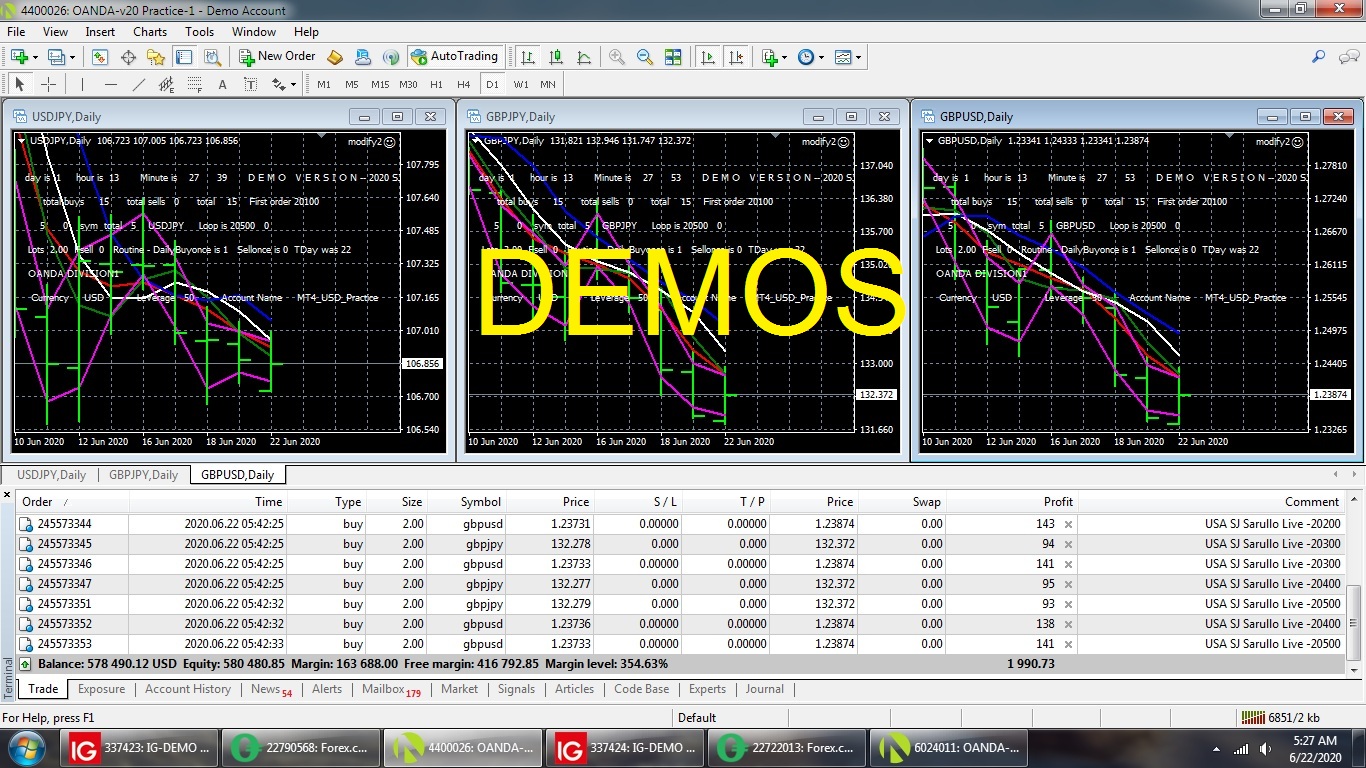This screenshot has height=768, width=1366.
Task: Toggle the Terminal panel icon
Action: (x=183, y=57)
